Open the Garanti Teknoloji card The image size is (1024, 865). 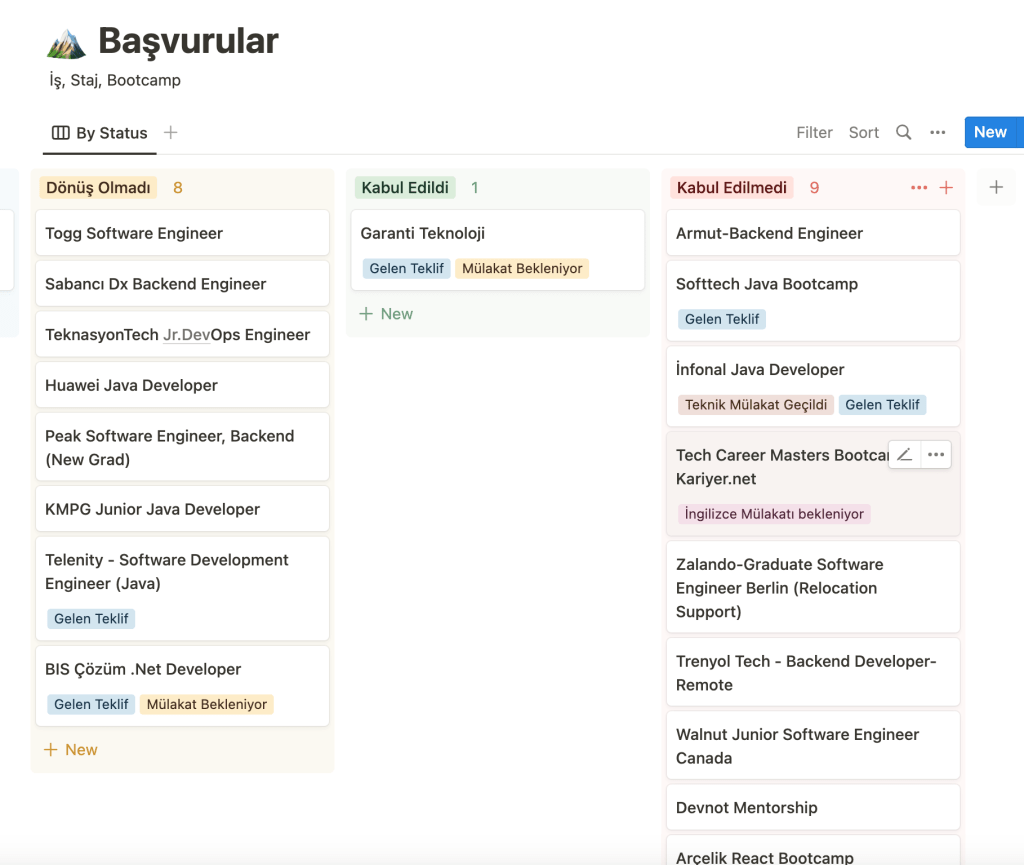pyautogui.click(x=496, y=234)
